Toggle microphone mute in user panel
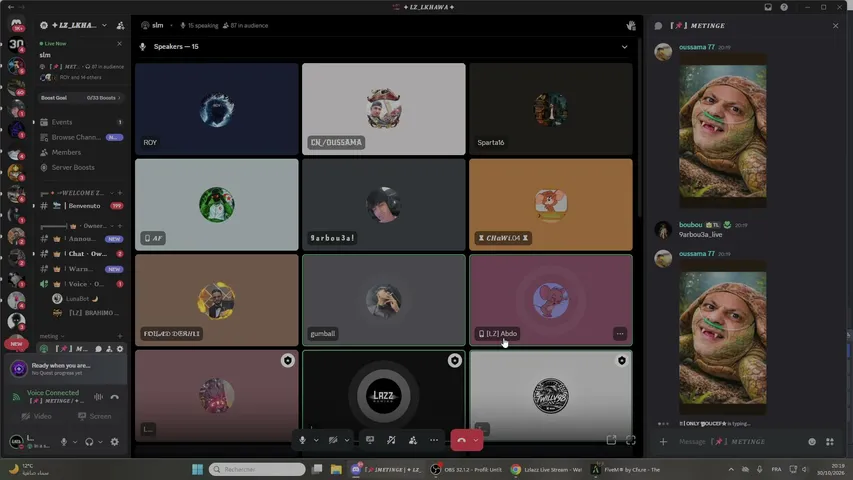The image size is (853, 480). [x=64, y=442]
